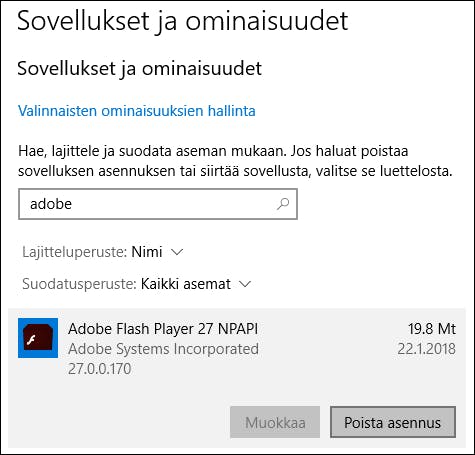Open the Lajitteluperuste Nimi sort dropdown

[103, 252]
